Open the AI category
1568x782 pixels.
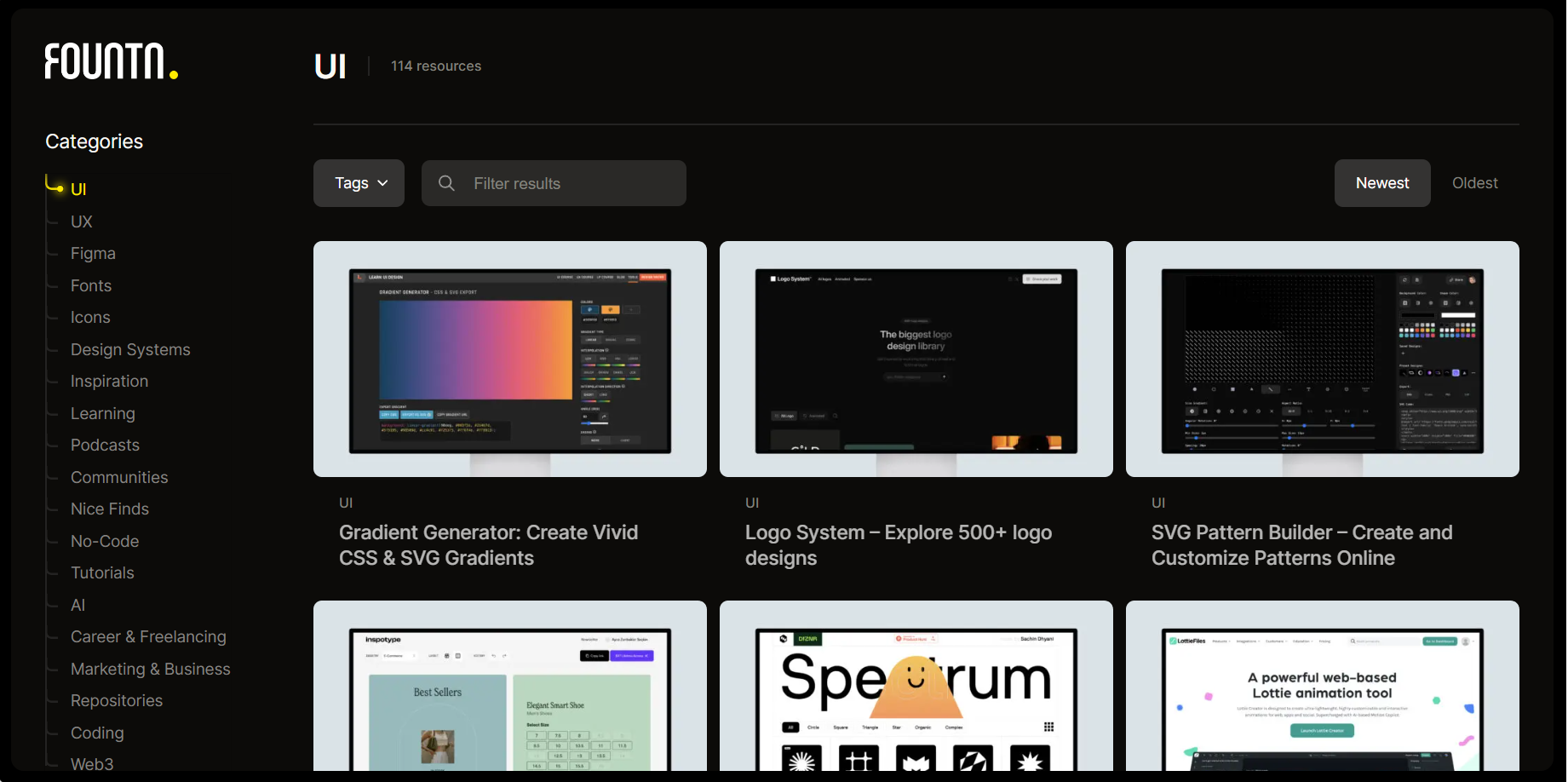coord(78,605)
